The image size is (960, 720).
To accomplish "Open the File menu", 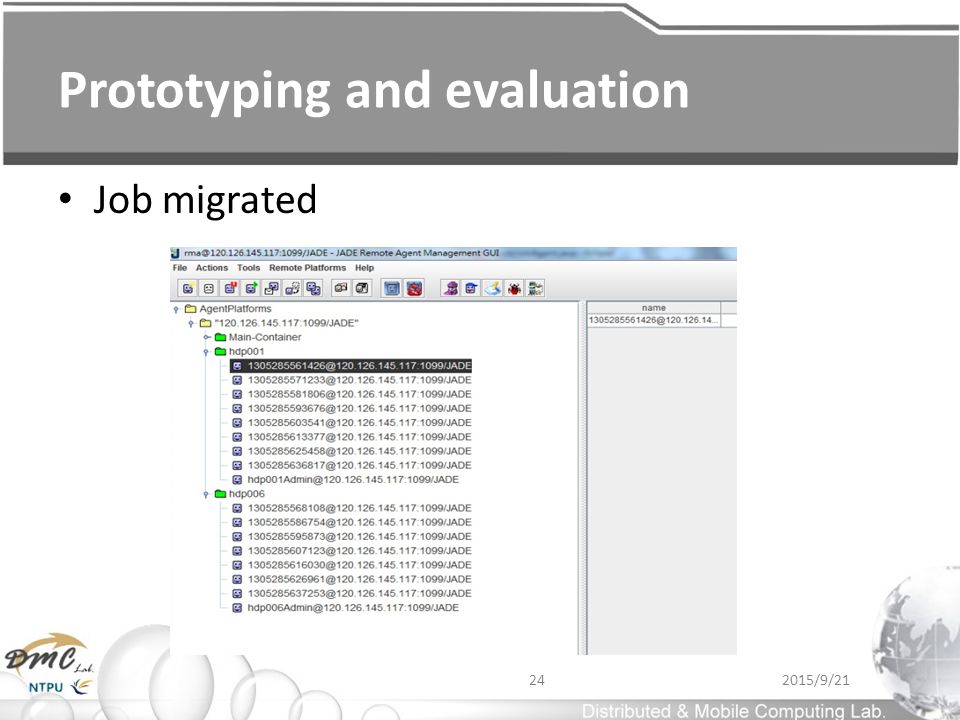I will 179,268.
